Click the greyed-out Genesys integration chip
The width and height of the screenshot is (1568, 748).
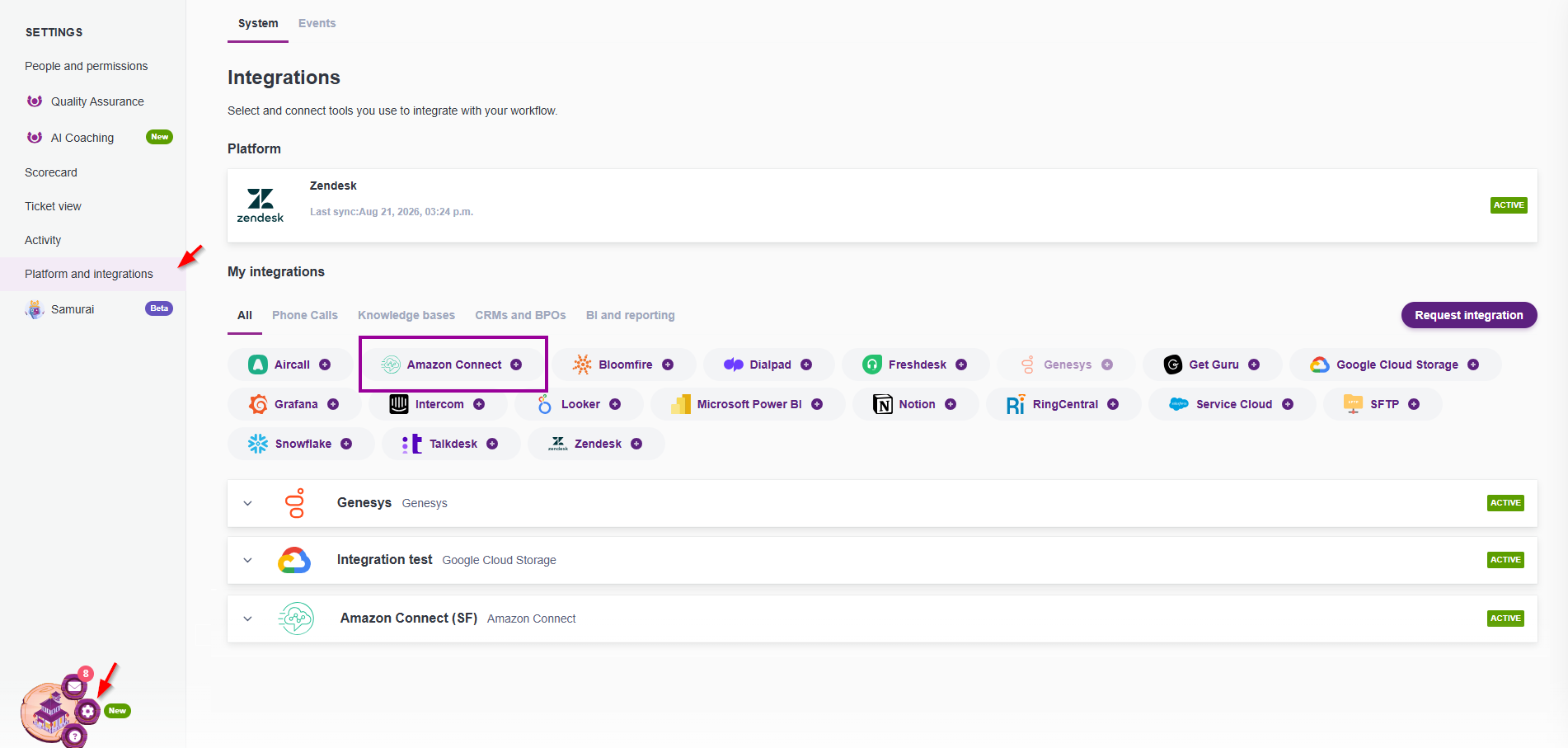[x=1067, y=365]
